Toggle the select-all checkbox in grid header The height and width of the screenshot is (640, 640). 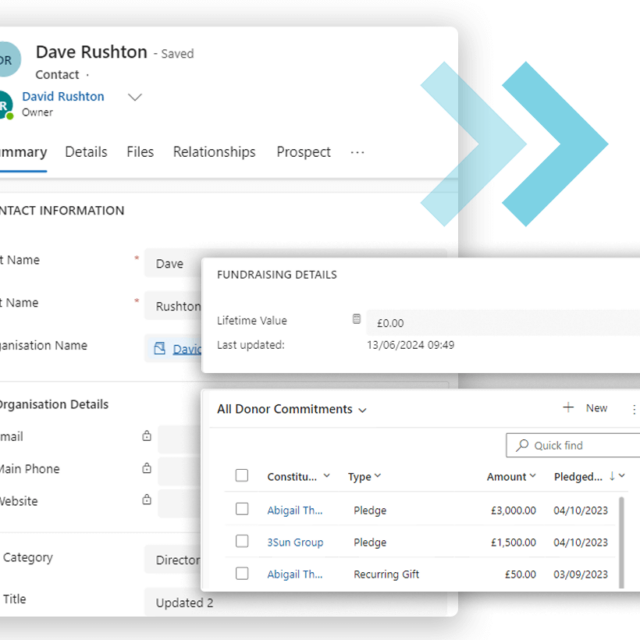(x=242, y=476)
